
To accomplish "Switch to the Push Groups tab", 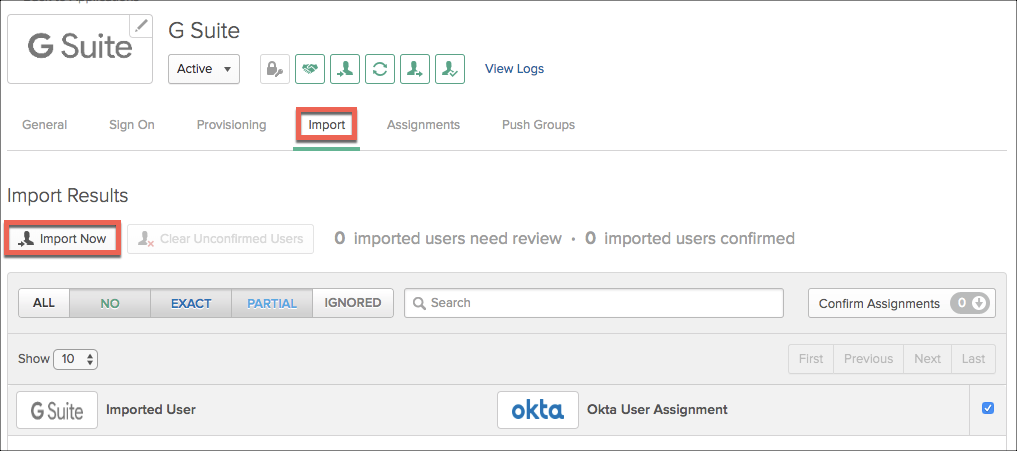I will (x=538, y=125).
